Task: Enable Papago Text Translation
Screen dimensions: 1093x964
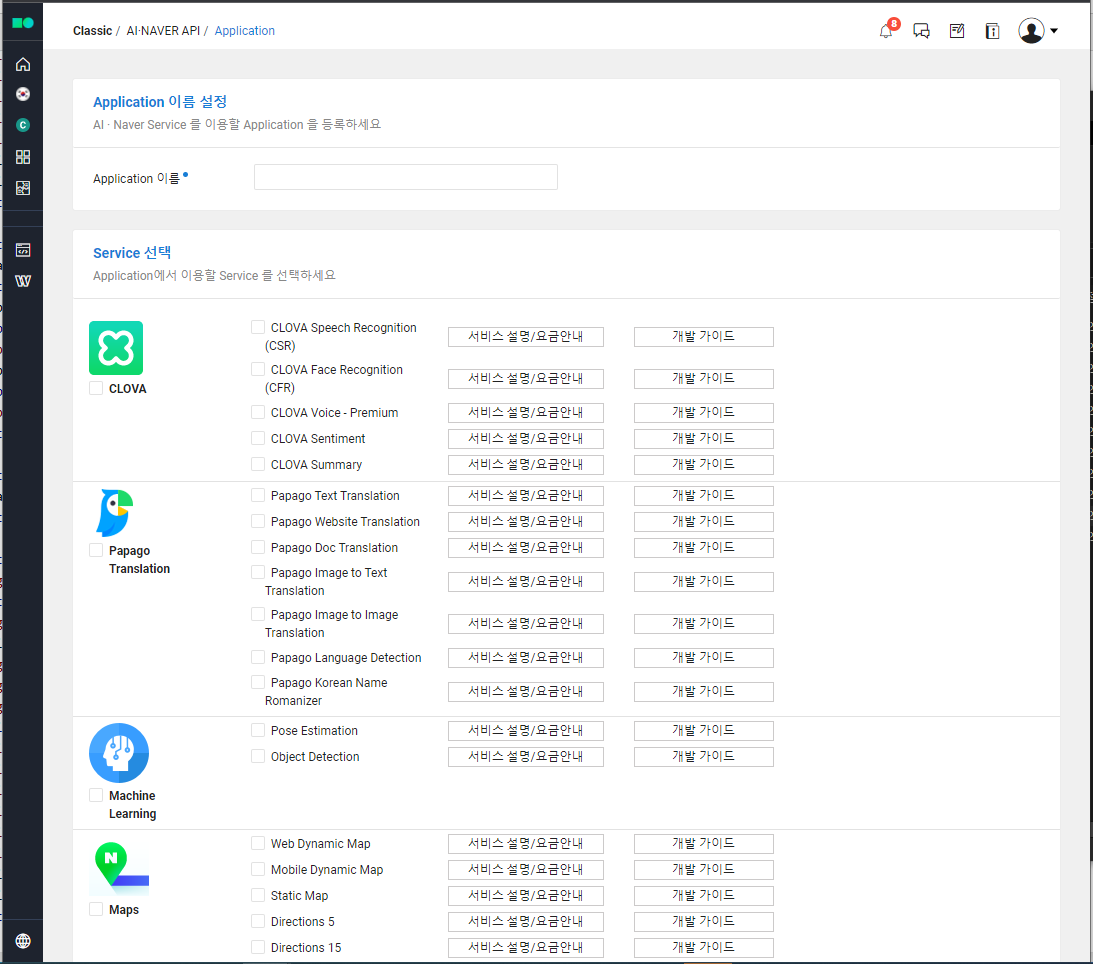Action: 258,495
